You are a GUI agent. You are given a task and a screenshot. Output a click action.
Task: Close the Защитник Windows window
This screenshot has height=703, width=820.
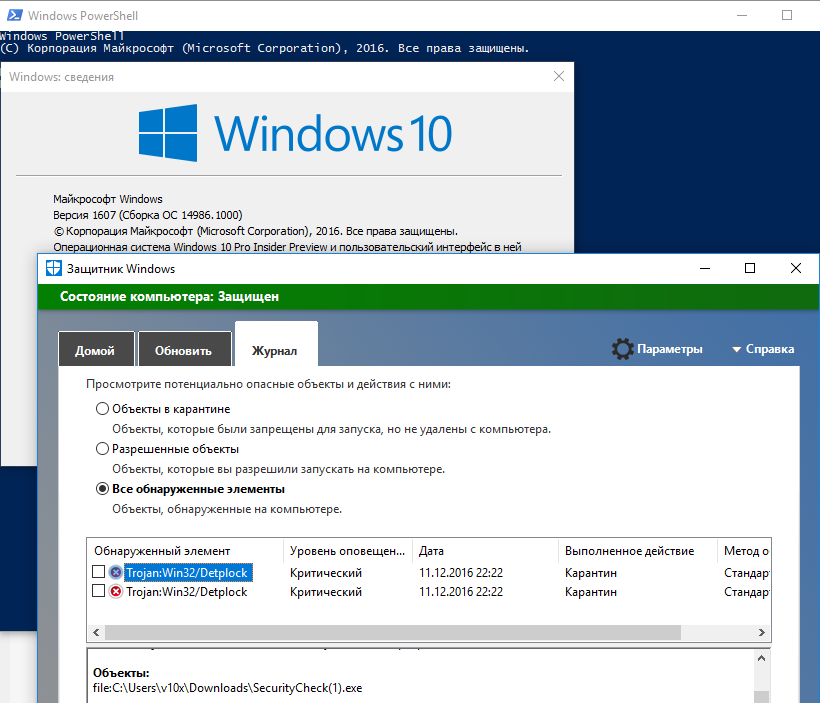click(795, 268)
